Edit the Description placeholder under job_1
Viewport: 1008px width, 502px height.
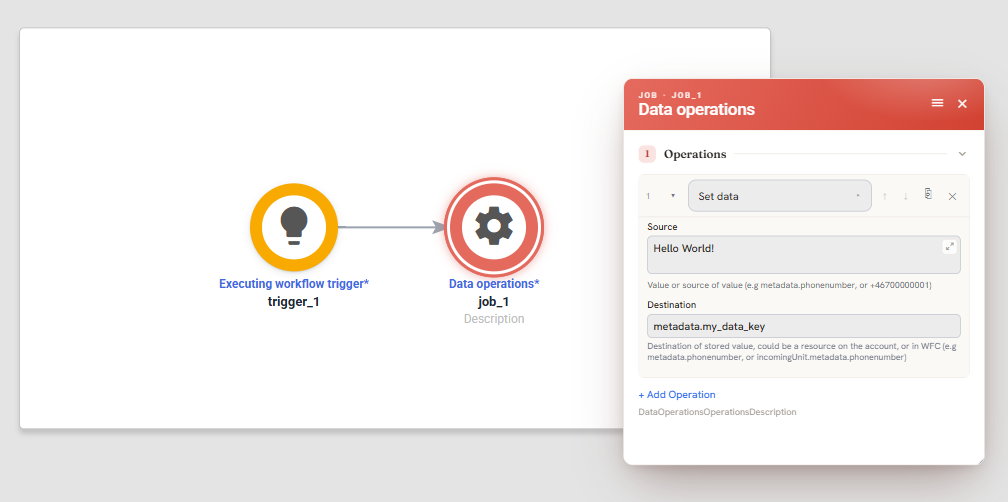pyautogui.click(x=494, y=319)
